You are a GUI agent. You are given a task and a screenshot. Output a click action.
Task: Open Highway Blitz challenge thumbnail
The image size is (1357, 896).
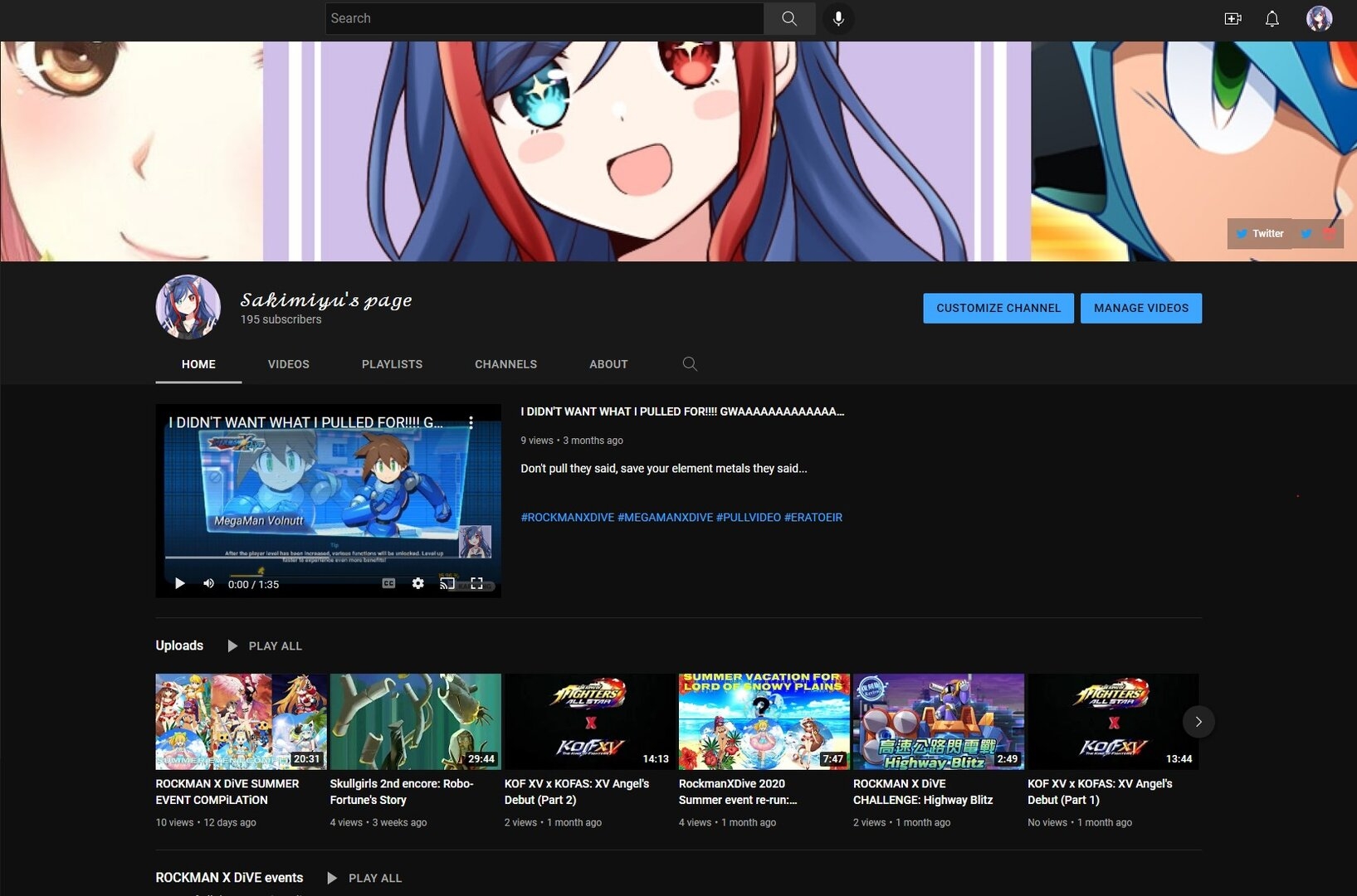point(939,722)
